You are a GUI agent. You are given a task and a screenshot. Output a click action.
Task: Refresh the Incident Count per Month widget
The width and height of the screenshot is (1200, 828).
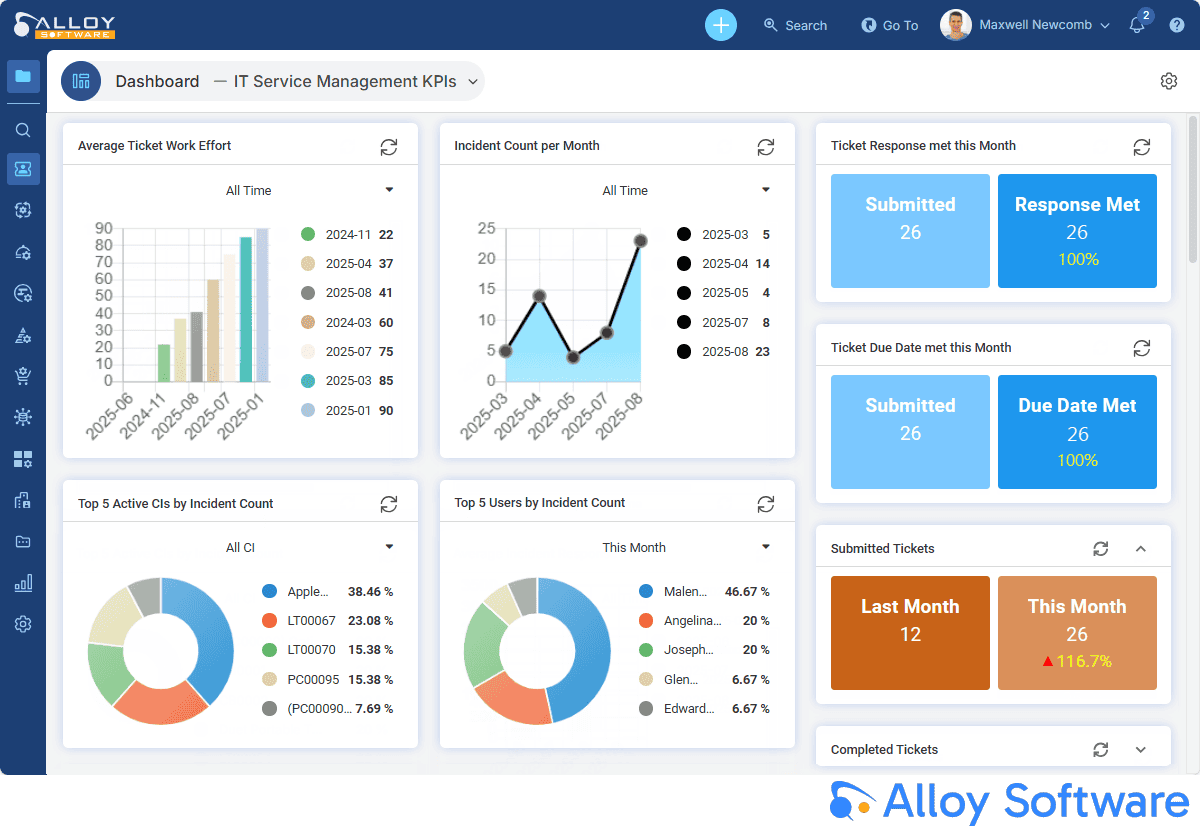click(765, 147)
